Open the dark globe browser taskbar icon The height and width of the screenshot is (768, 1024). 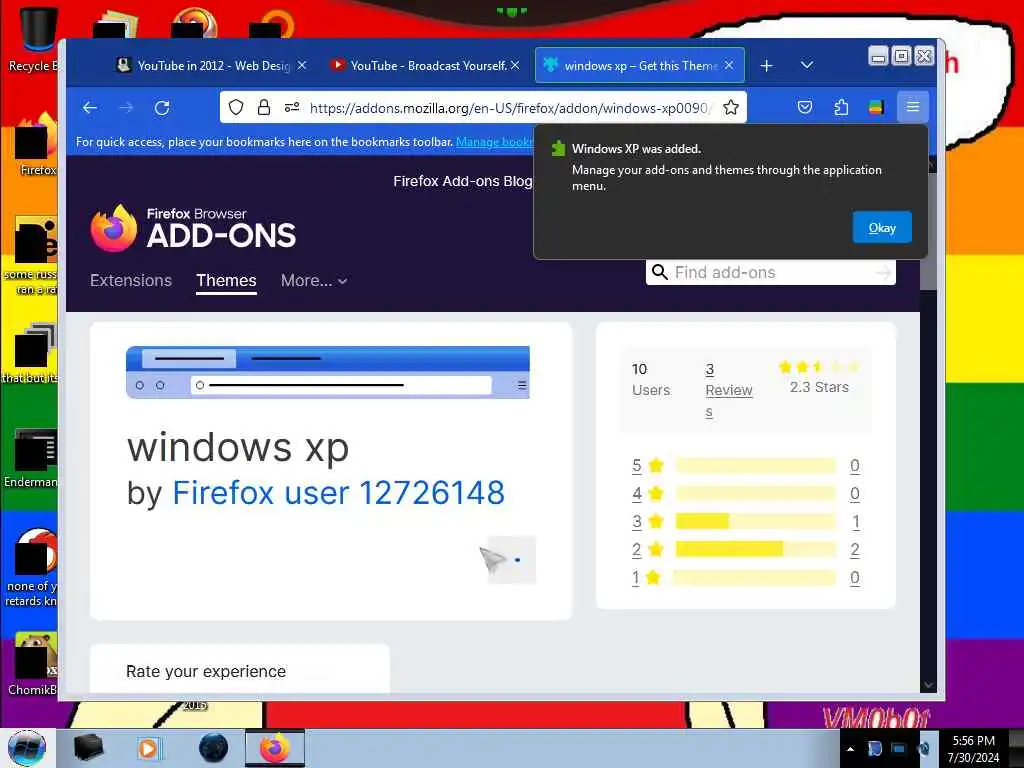[x=213, y=748]
